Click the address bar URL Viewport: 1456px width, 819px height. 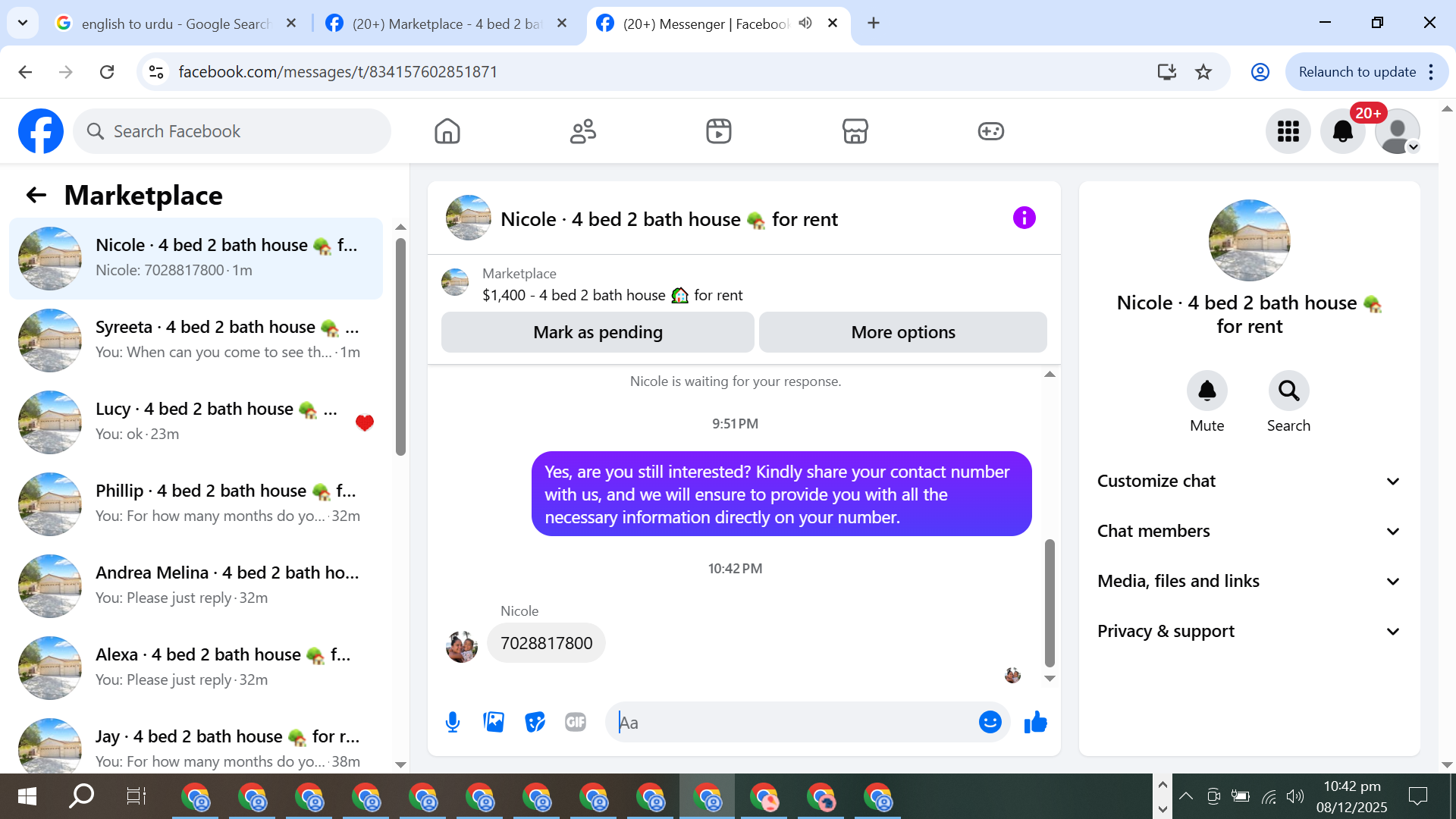coord(338,72)
